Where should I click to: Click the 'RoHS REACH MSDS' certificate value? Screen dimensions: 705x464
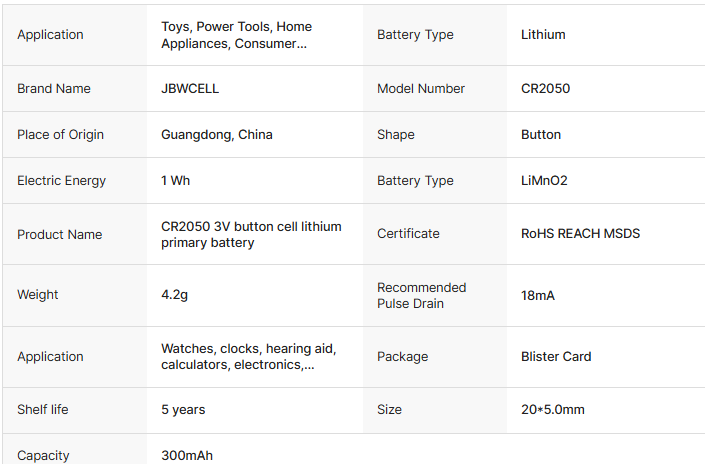pos(580,234)
